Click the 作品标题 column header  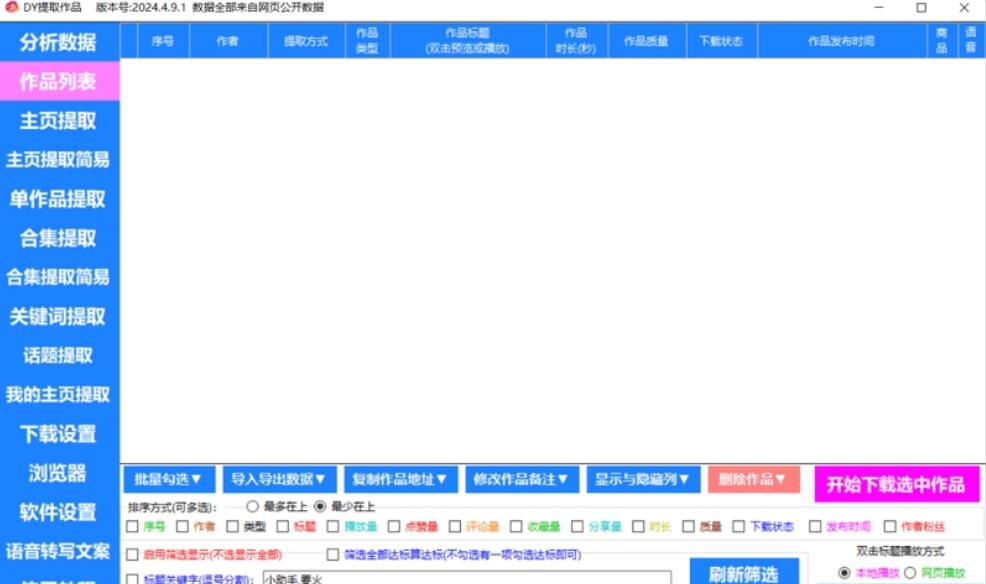tap(468, 41)
